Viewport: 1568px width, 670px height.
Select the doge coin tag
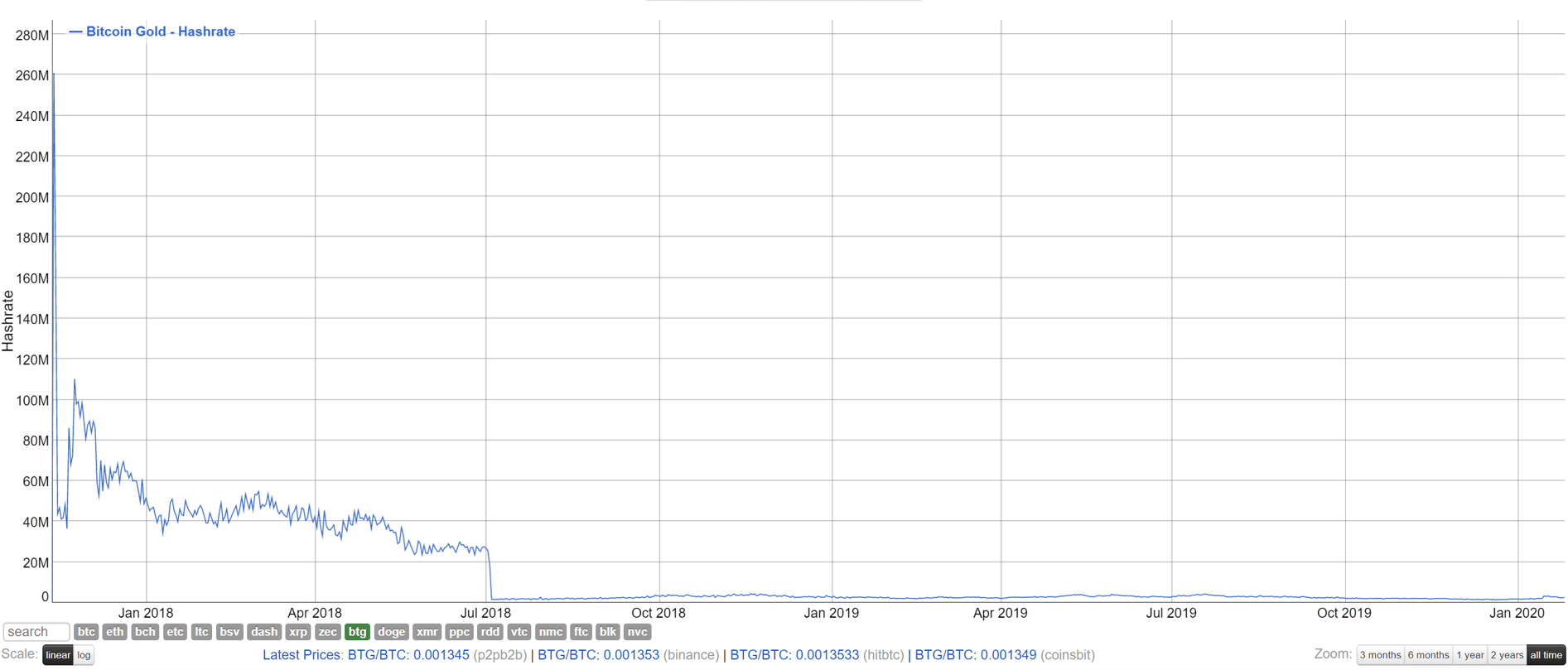point(392,632)
